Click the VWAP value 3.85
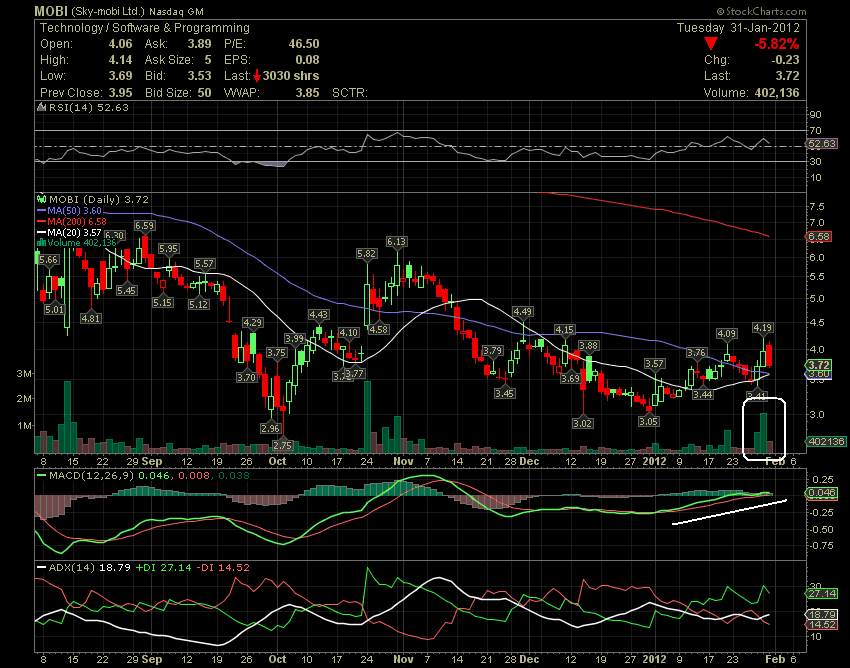The image size is (850, 668). click(307, 93)
